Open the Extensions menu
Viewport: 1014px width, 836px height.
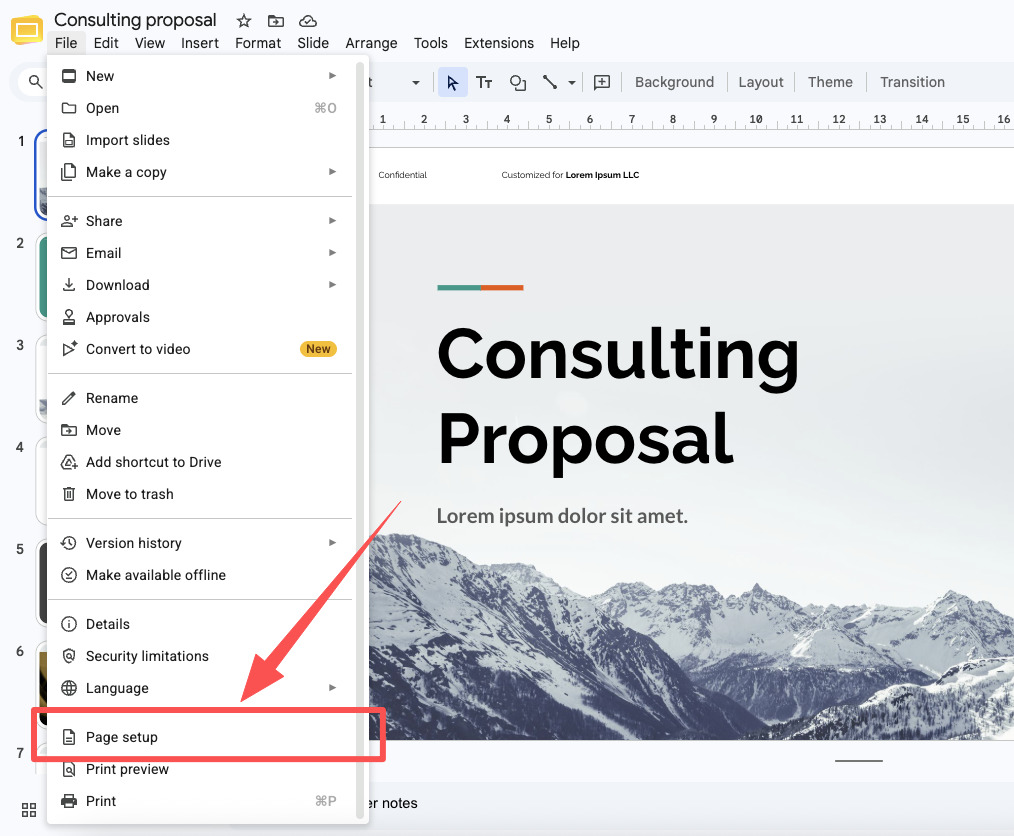[499, 43]
